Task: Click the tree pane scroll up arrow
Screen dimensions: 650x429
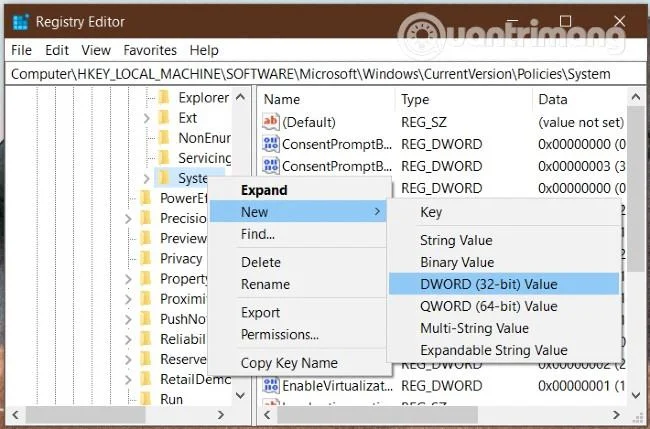Action: click(240, 97)
